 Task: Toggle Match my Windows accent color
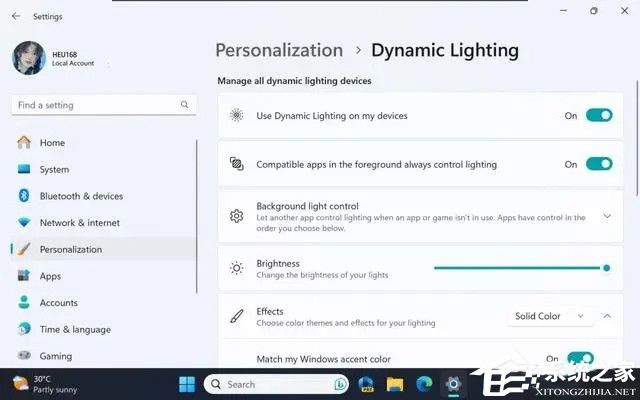[x=580, y=359]
